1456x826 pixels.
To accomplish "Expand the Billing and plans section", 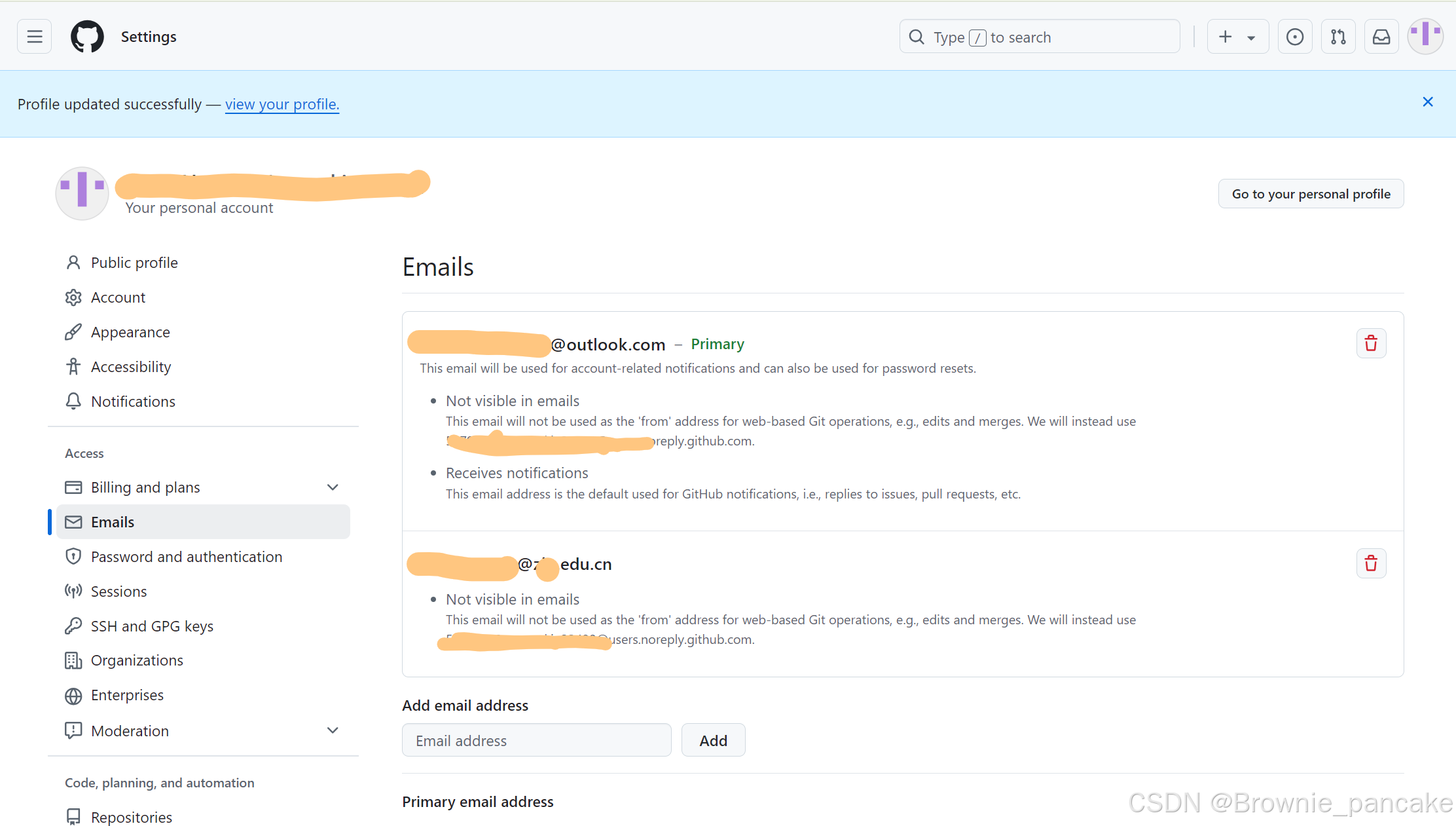I will (x=334, y=487).
